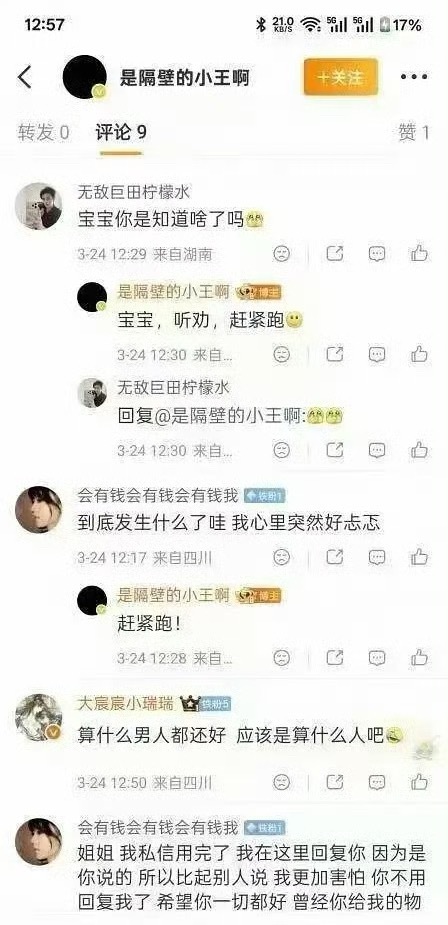Open the post author's black avatar in the header

pyautogui.click(x=84, y=77)
